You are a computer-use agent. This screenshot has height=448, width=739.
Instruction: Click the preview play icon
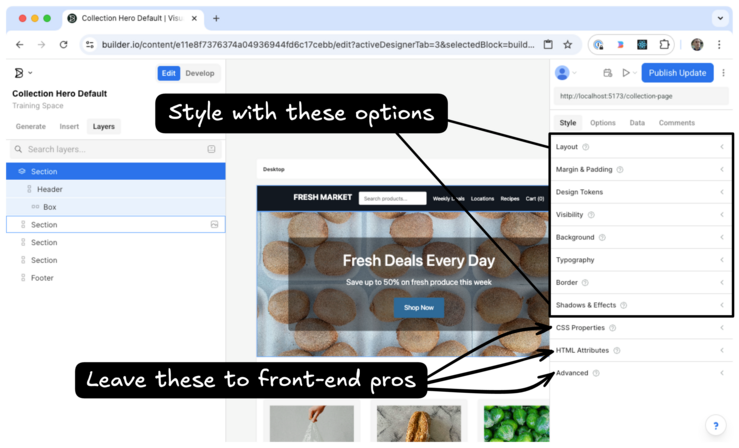click(626, 73)
